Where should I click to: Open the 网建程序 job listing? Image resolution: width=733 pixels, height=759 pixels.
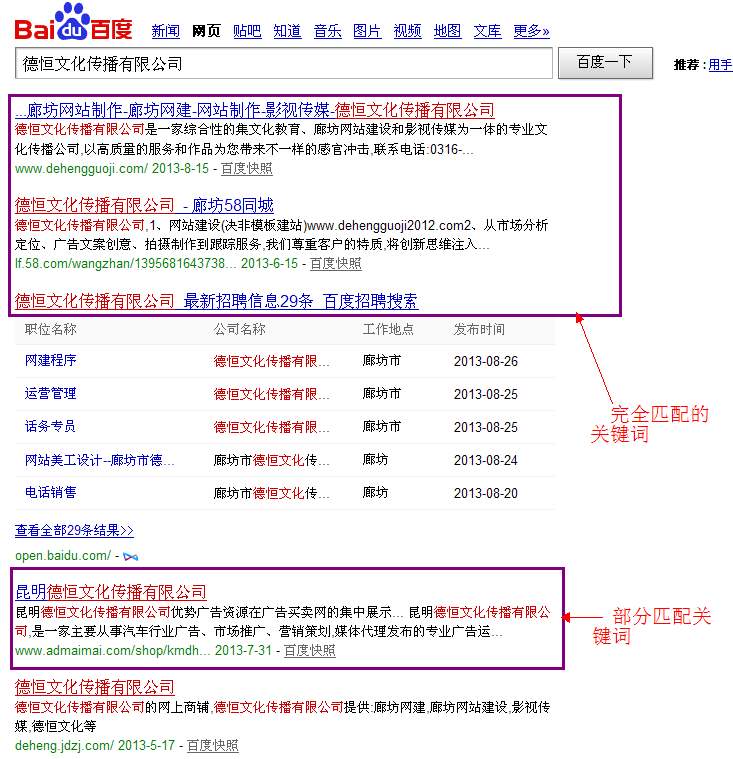(x=50, y=360)
